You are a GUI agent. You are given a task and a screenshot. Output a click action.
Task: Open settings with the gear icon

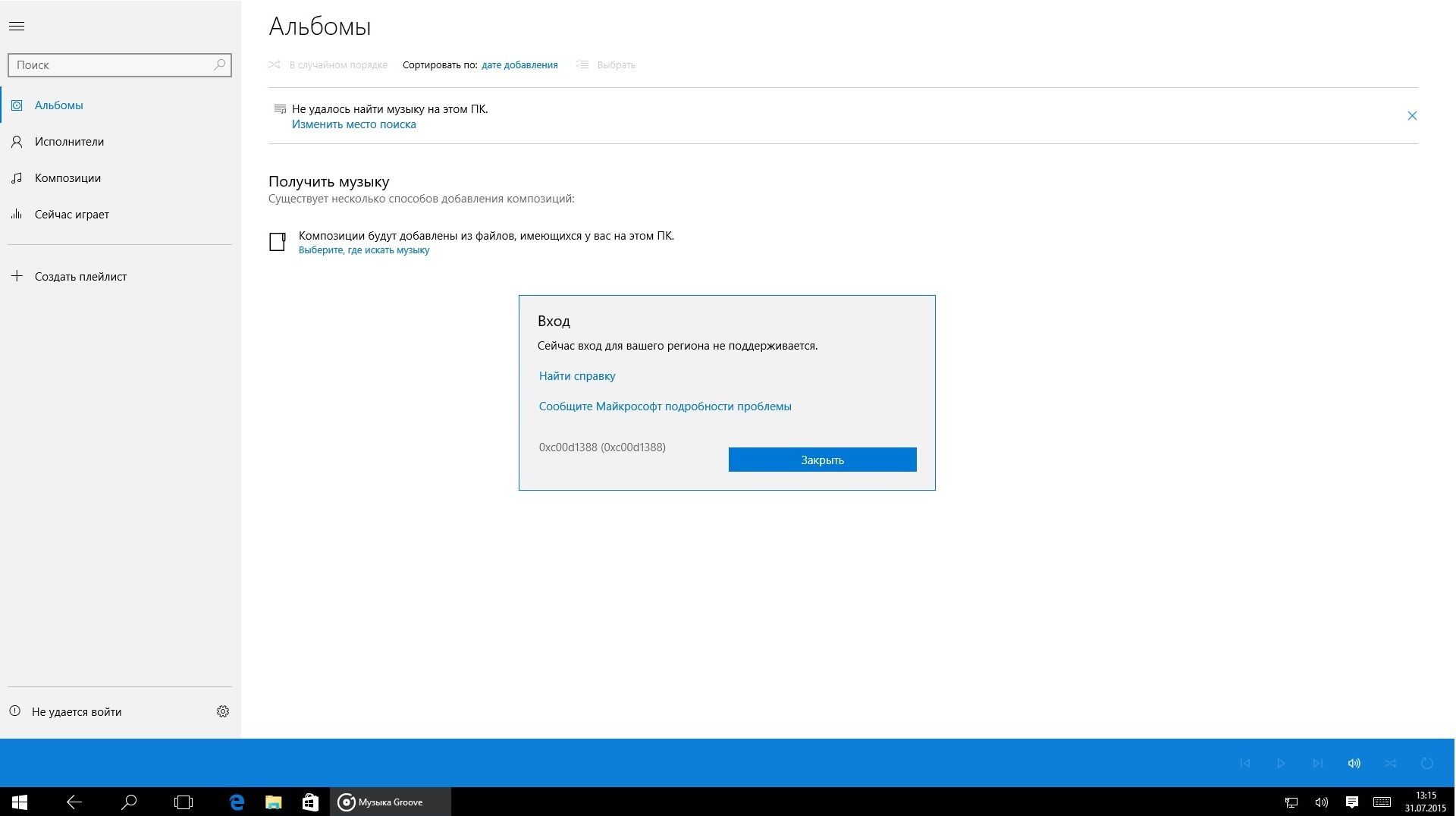pos(223,711)
